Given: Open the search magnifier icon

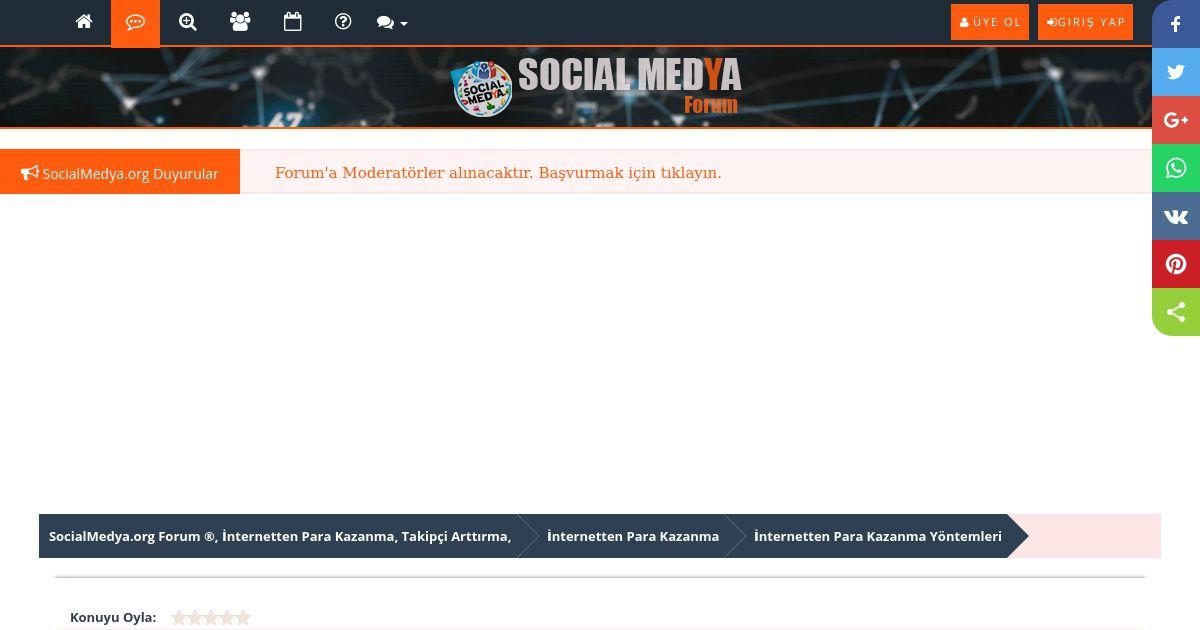Looking at the screenshot, I should point(188,22).
